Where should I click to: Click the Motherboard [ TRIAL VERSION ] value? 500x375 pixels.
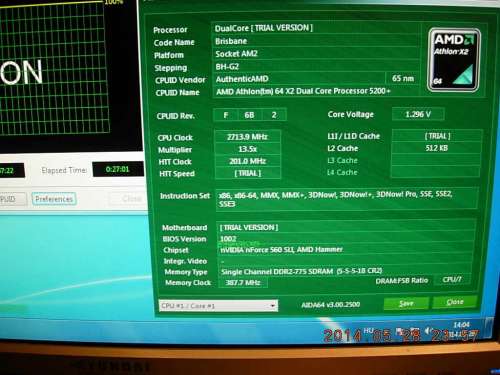coord(346,227)
